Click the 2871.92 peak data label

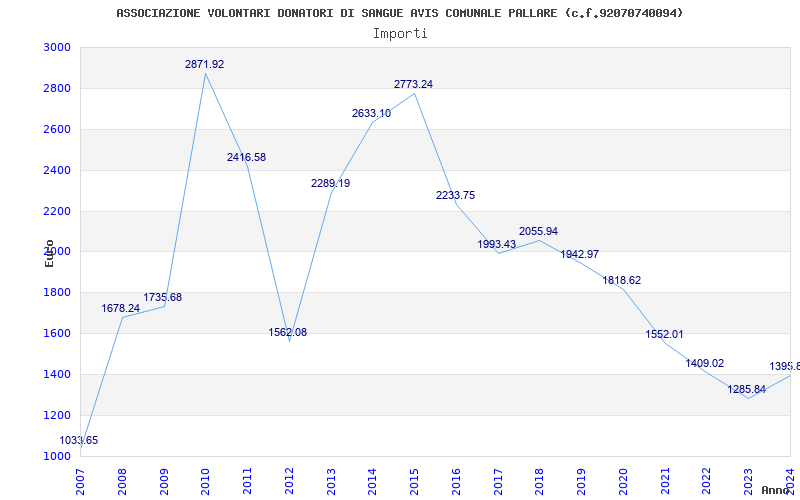pos(204,64)
